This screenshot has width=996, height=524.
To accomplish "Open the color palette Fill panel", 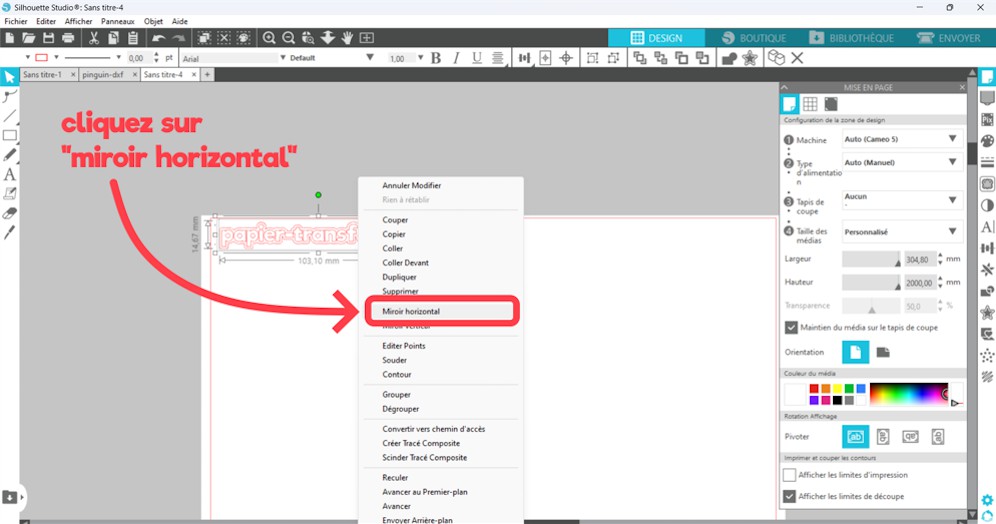I will 987,141.
